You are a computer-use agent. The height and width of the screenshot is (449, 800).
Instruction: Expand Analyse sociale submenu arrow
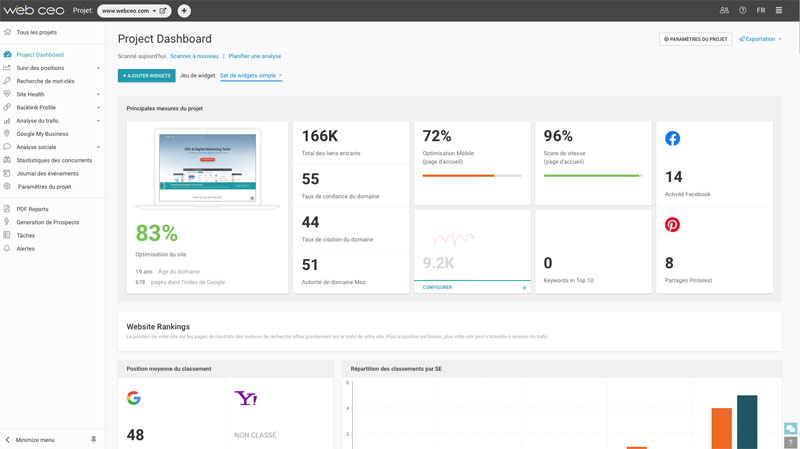coord(98,147)
